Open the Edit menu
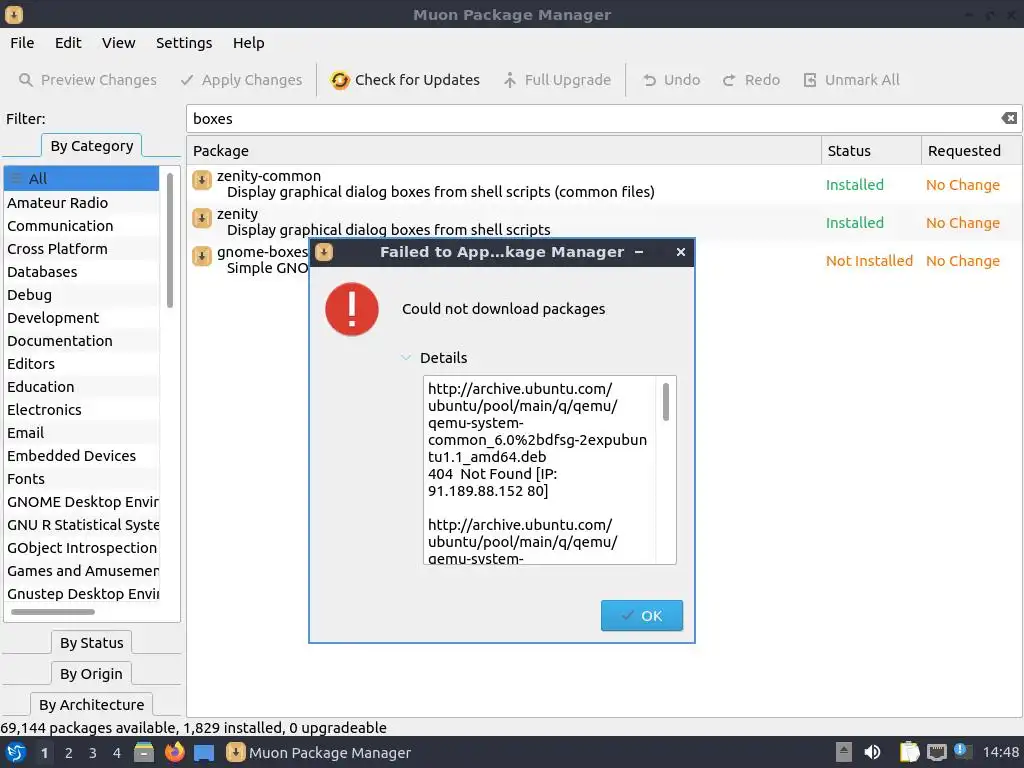This screenshot has height=768, width=1024. pos(68,43)
